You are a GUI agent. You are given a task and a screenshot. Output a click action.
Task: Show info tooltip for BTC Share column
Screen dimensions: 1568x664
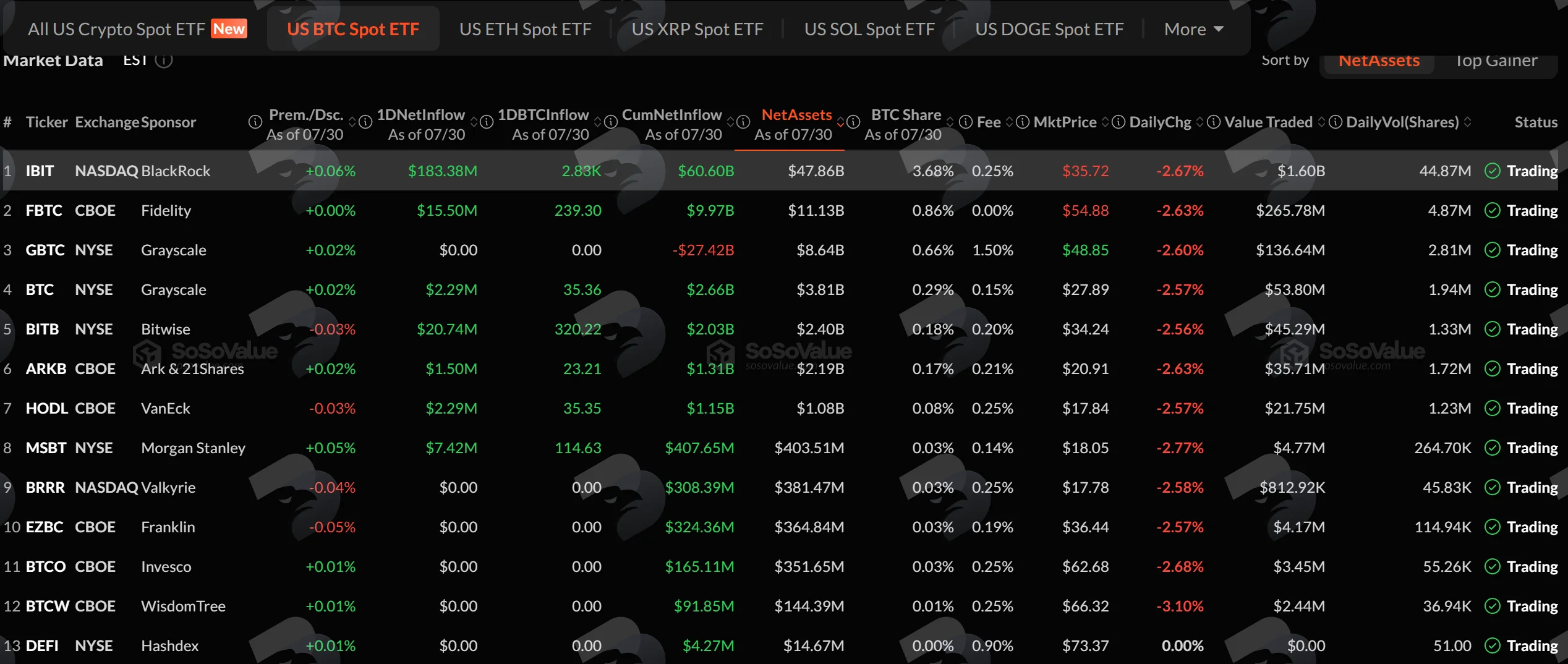853,122
